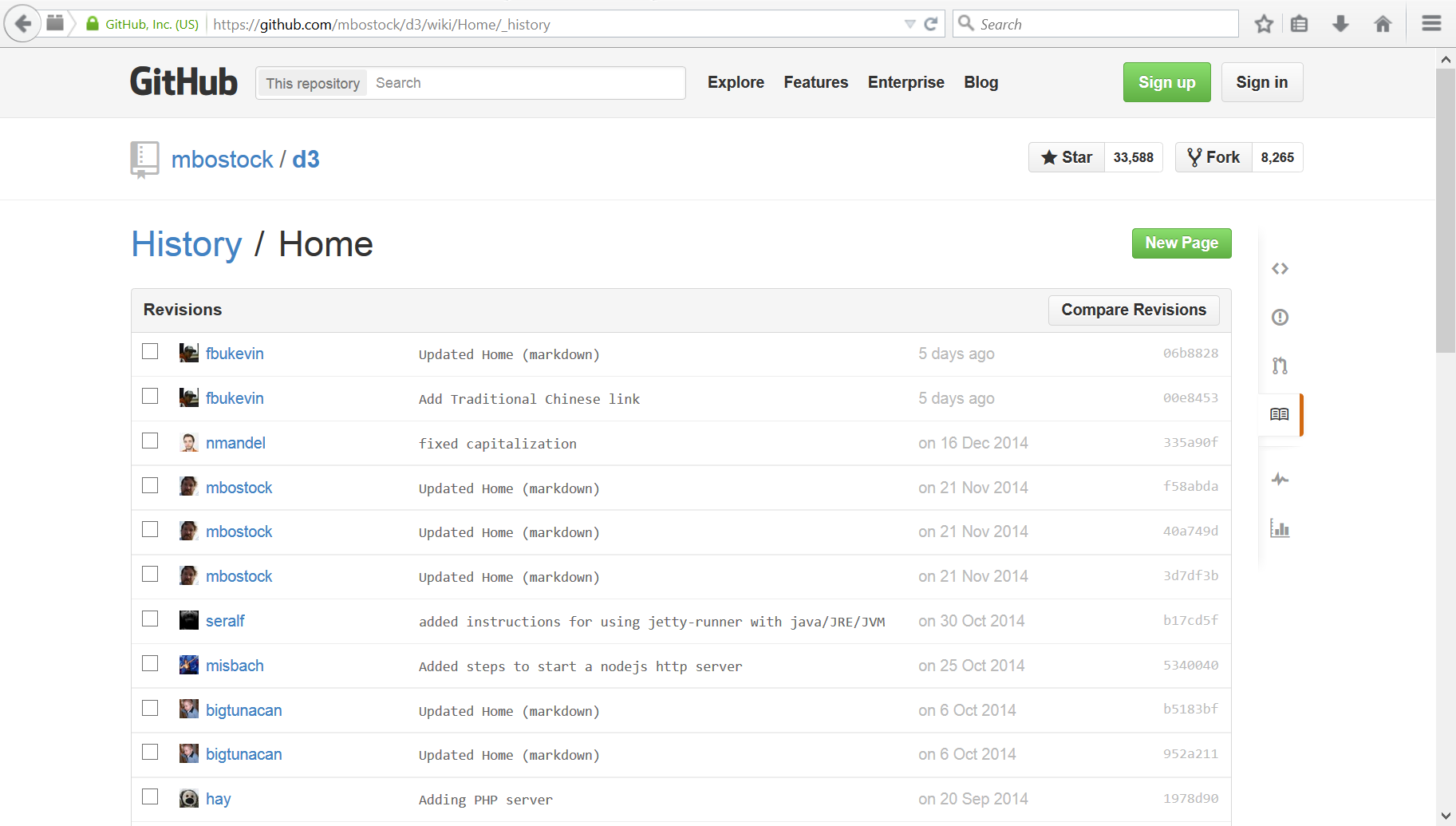Open the mbostock owner link in the header
Image resolution: width=1456 pixels, height=826 pixels.
click(x=223, y=160)
